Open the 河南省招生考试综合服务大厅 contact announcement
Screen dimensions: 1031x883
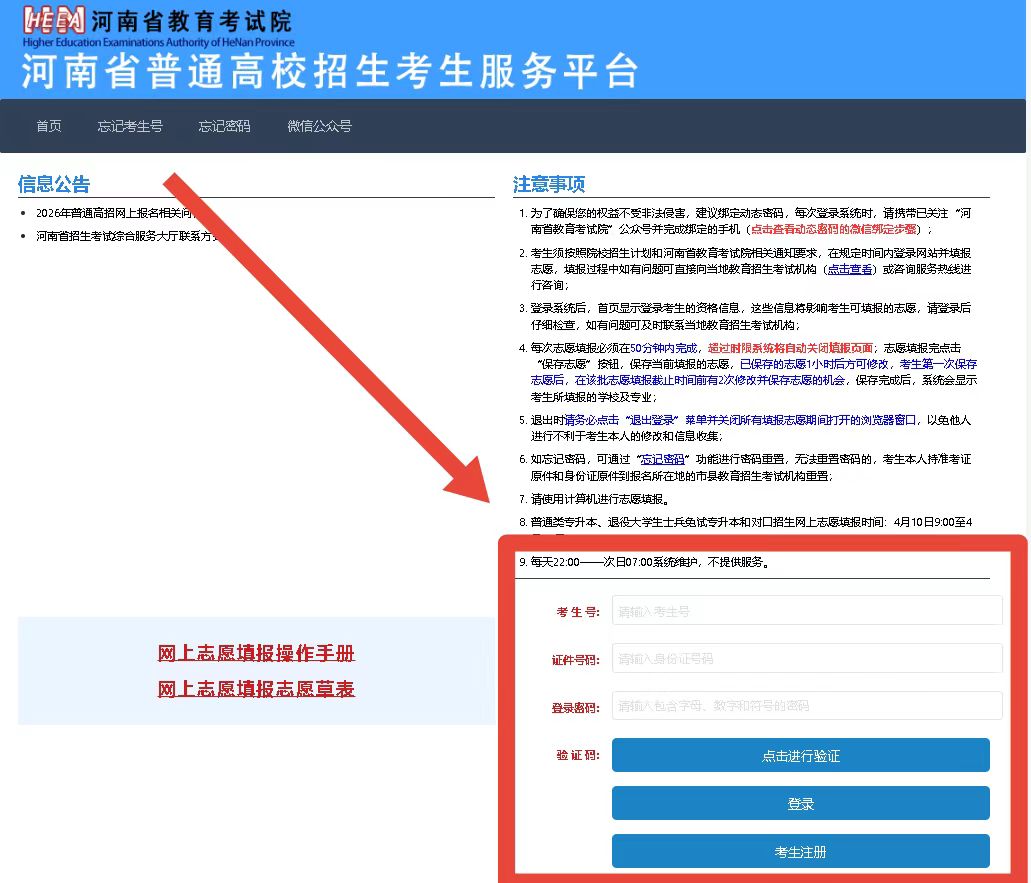[x=110, y=236]
